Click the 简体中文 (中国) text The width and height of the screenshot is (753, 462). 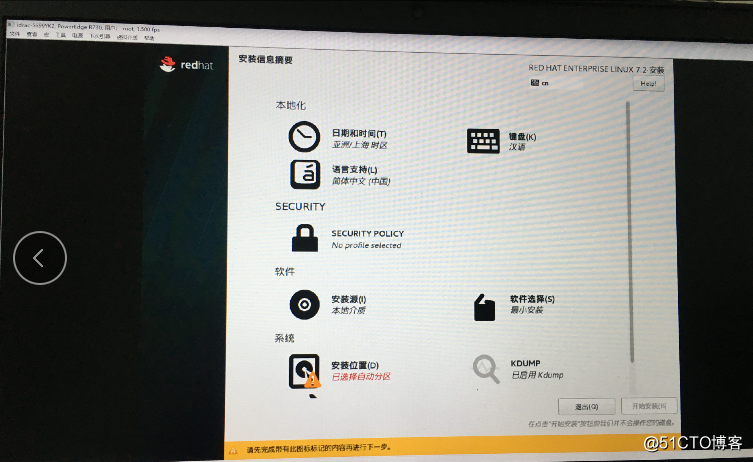pos(361,181)
